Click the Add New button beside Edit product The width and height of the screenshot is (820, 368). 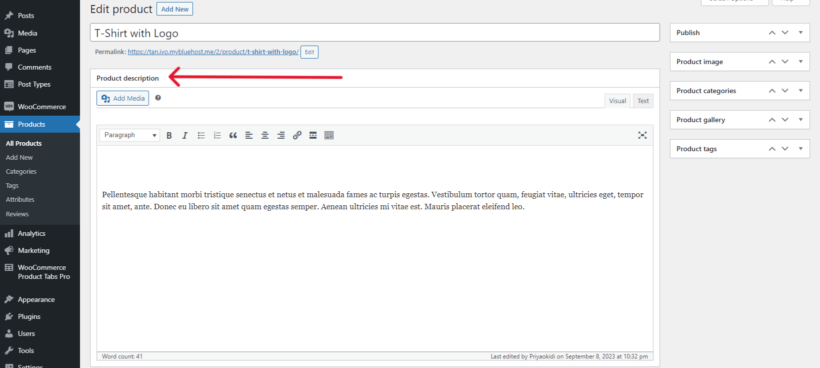click(x=175, y=9)
